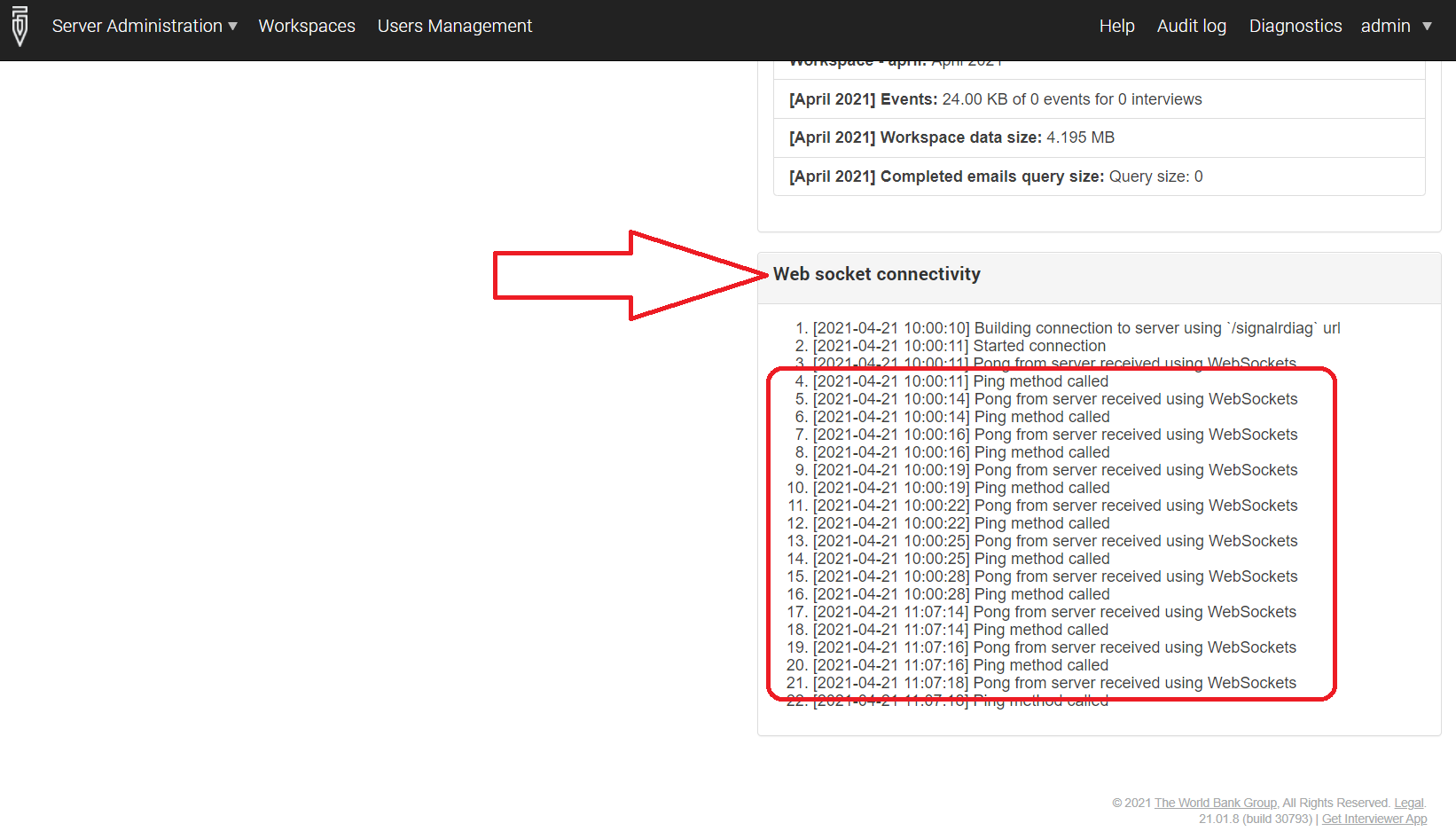Select log line 6 Ping method called 10:00:14
Image resolution: width=1456 pixels, height=839 pixels.
point(961,417)
